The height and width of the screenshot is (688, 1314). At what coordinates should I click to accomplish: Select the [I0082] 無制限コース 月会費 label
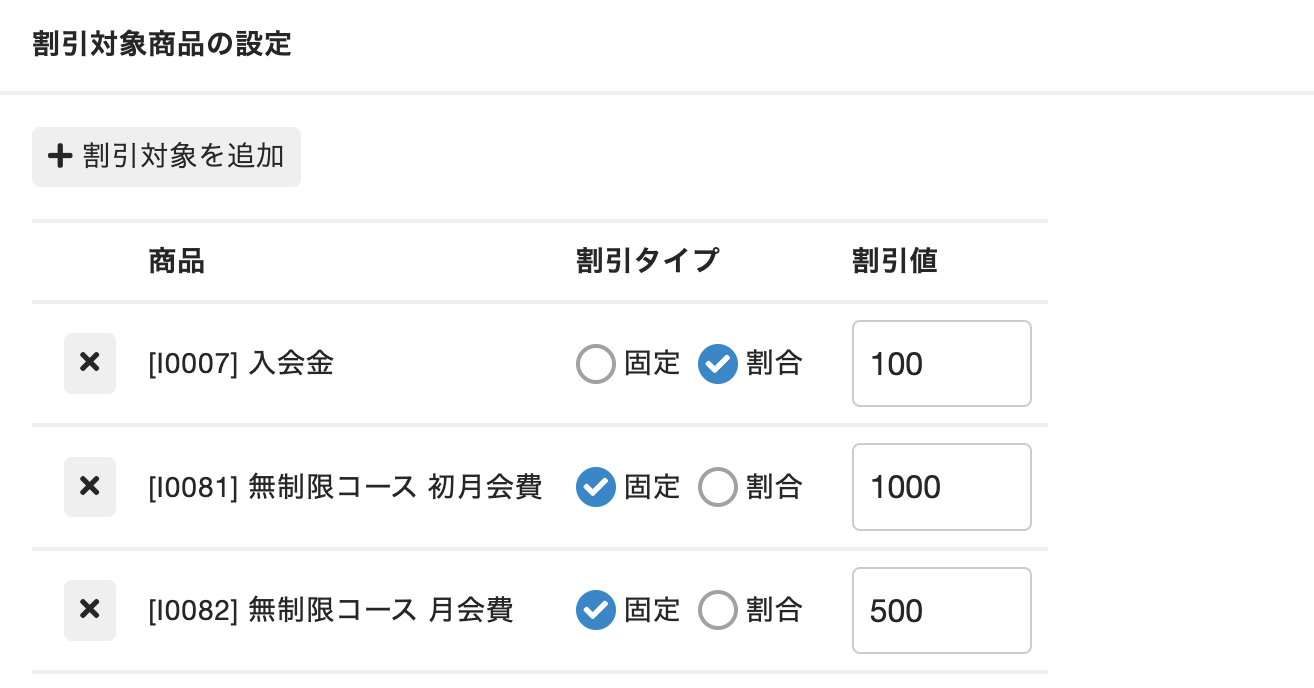330,610
